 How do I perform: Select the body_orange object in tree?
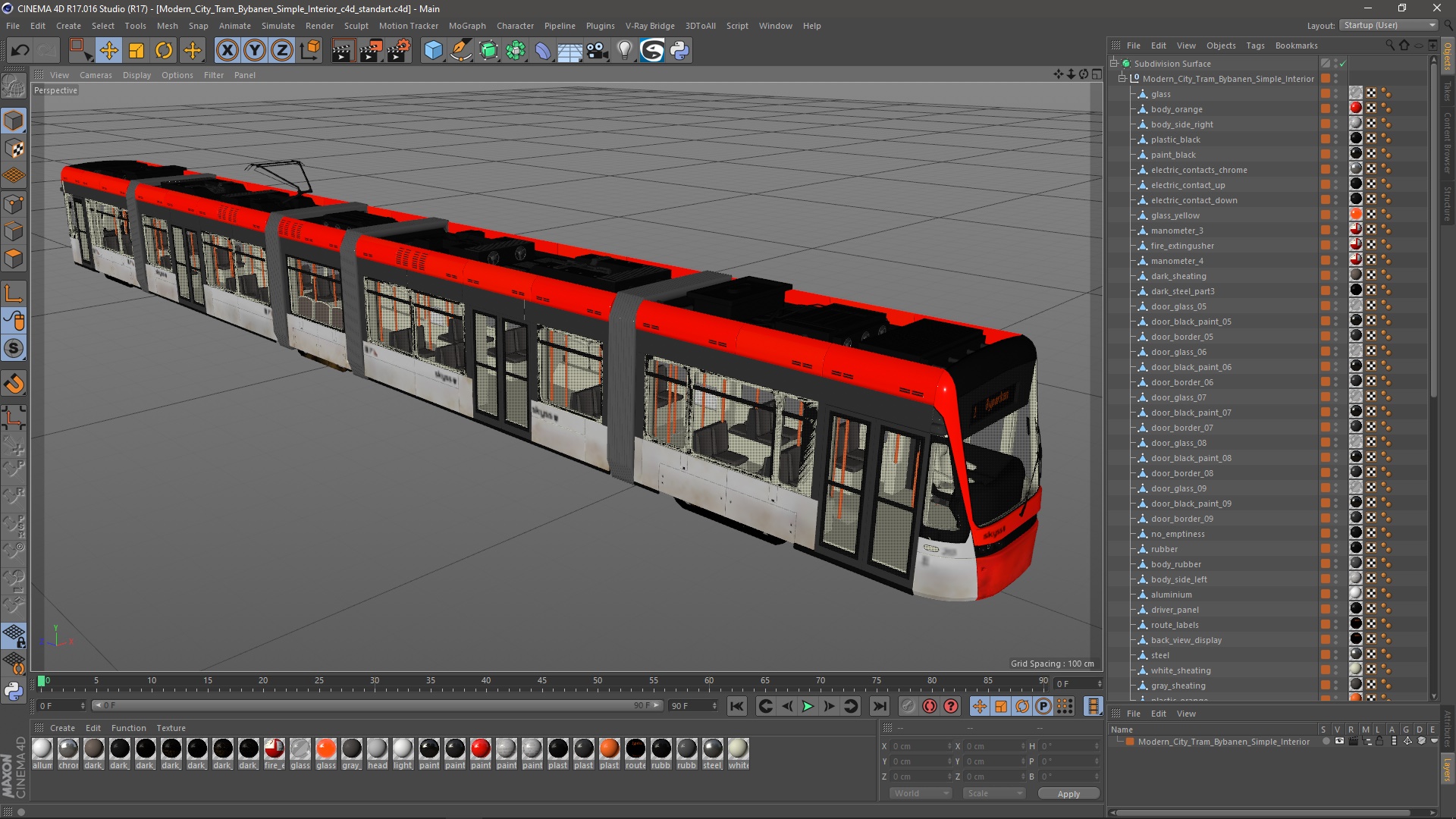(1176, 109)
